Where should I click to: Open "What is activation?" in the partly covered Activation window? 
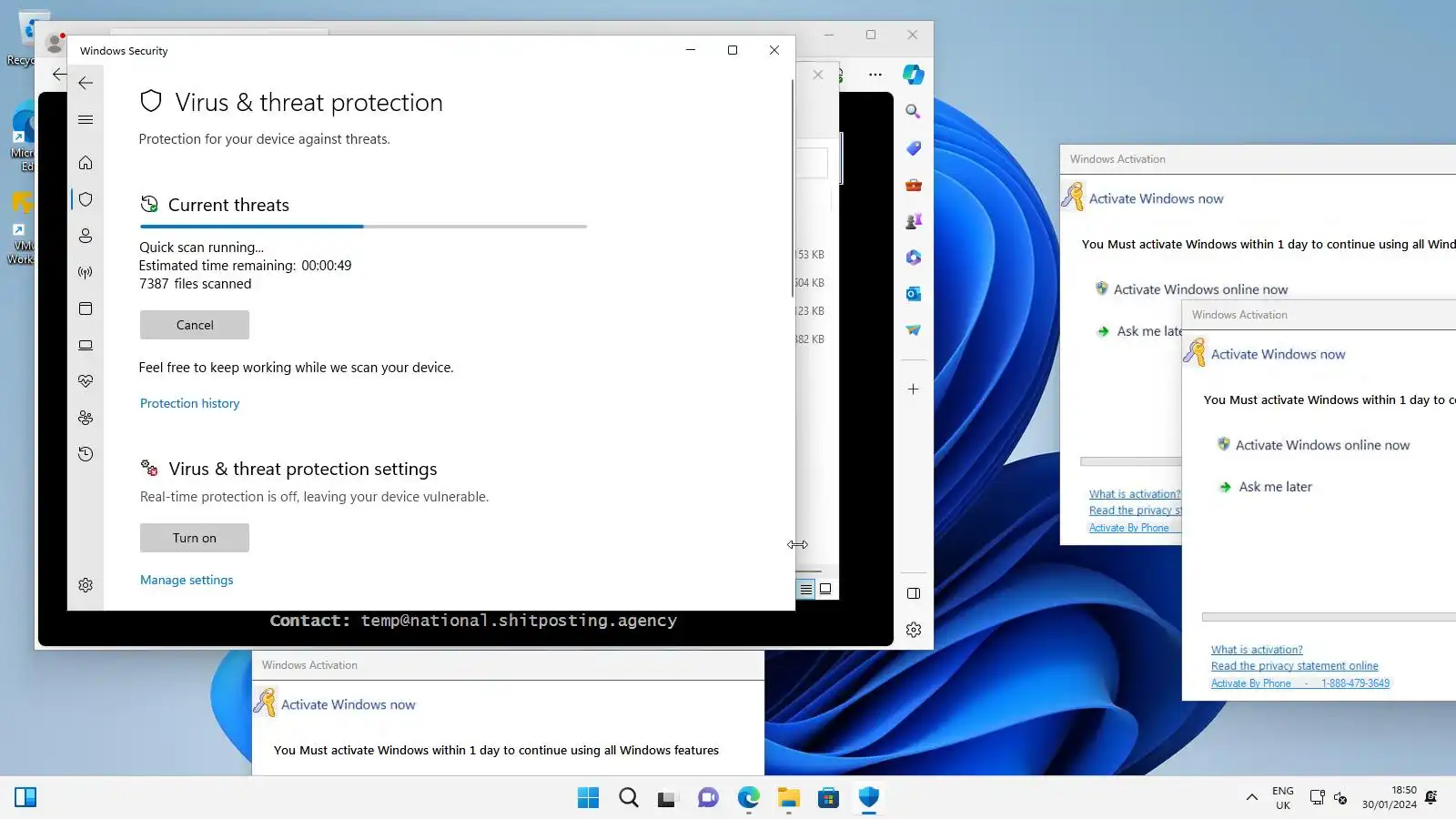point(1135,494)
